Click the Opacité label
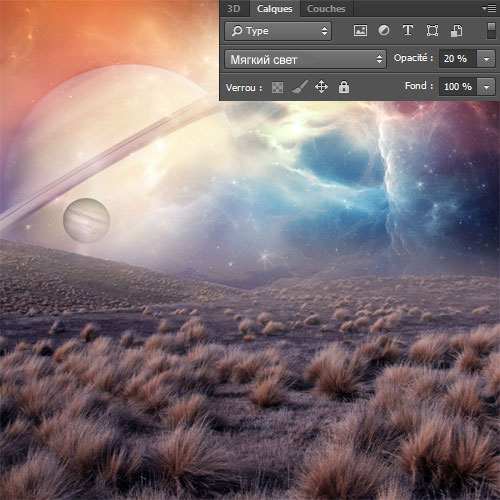The image size is (500, 500). 413,58
